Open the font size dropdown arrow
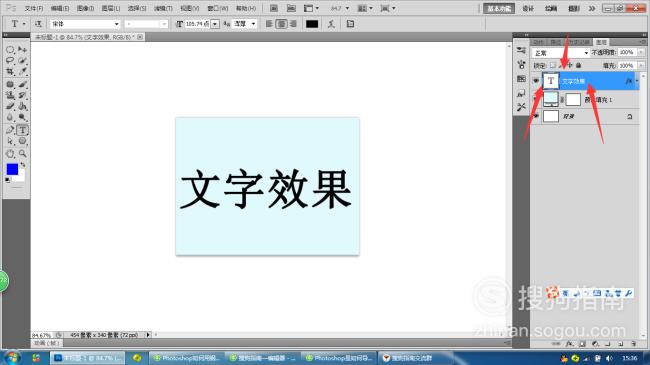The height and width of the screenshot is (365, 650). [x=215, y=24]
